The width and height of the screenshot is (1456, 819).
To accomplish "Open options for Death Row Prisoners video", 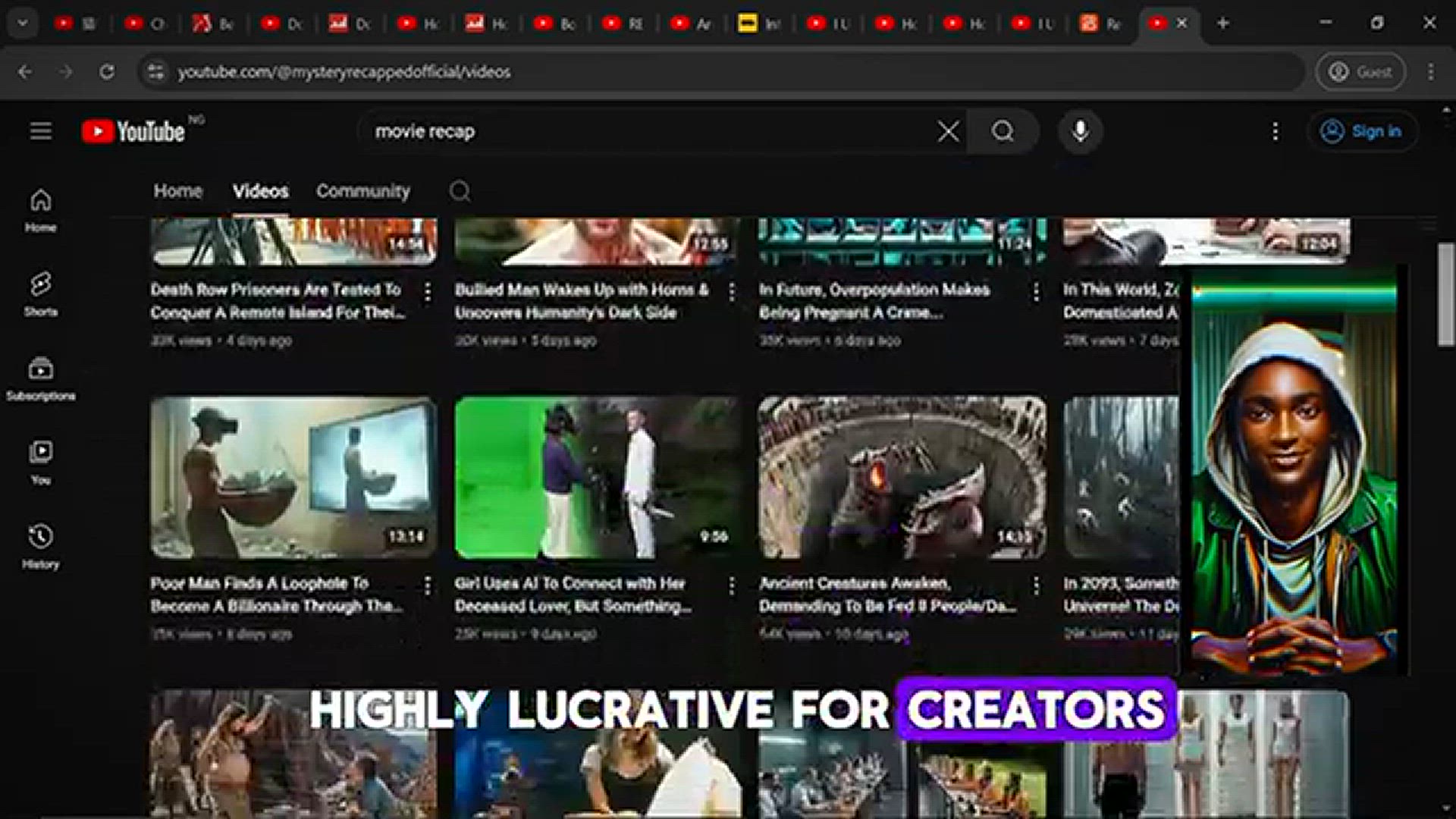I will pos(428,292).
